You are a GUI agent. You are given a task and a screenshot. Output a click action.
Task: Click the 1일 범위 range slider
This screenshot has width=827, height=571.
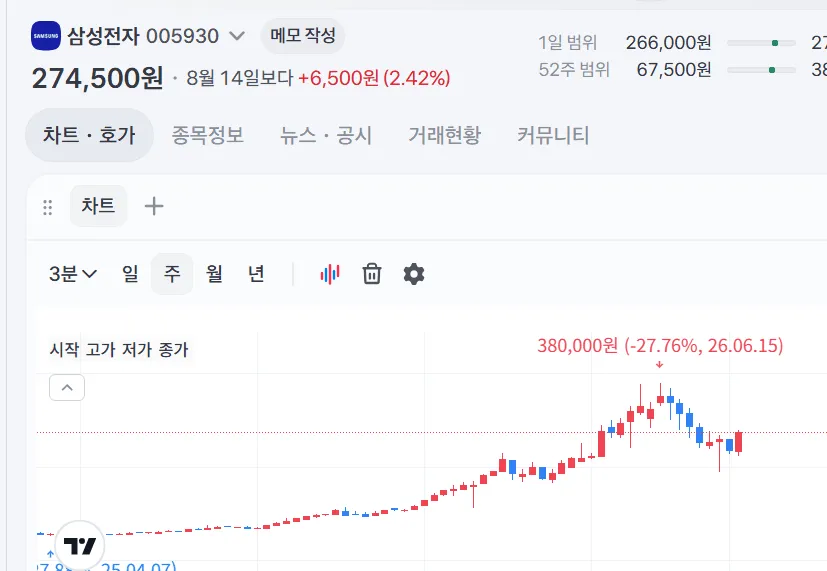[761, 43]
